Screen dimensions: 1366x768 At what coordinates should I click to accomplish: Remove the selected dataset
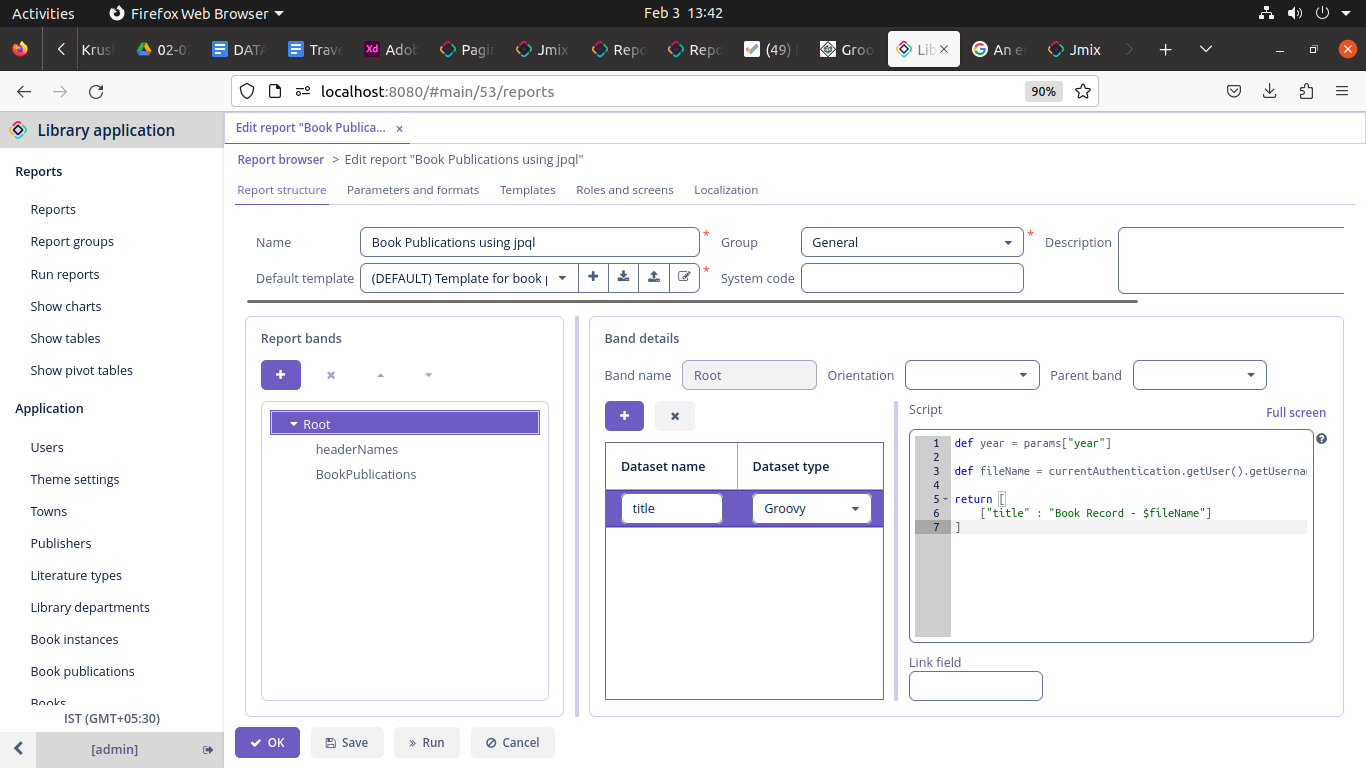pos(675,416)
